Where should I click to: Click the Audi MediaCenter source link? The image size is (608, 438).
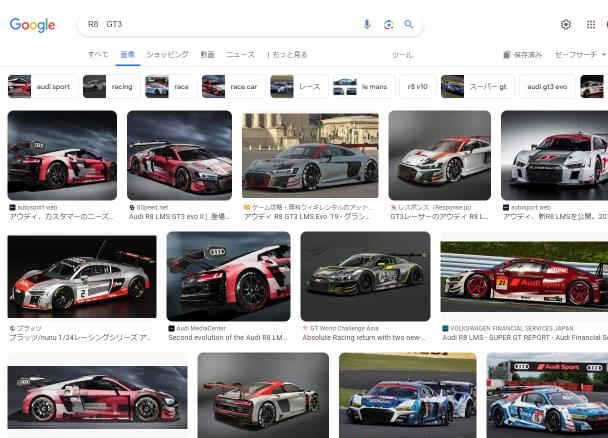(x=197, y=328)
